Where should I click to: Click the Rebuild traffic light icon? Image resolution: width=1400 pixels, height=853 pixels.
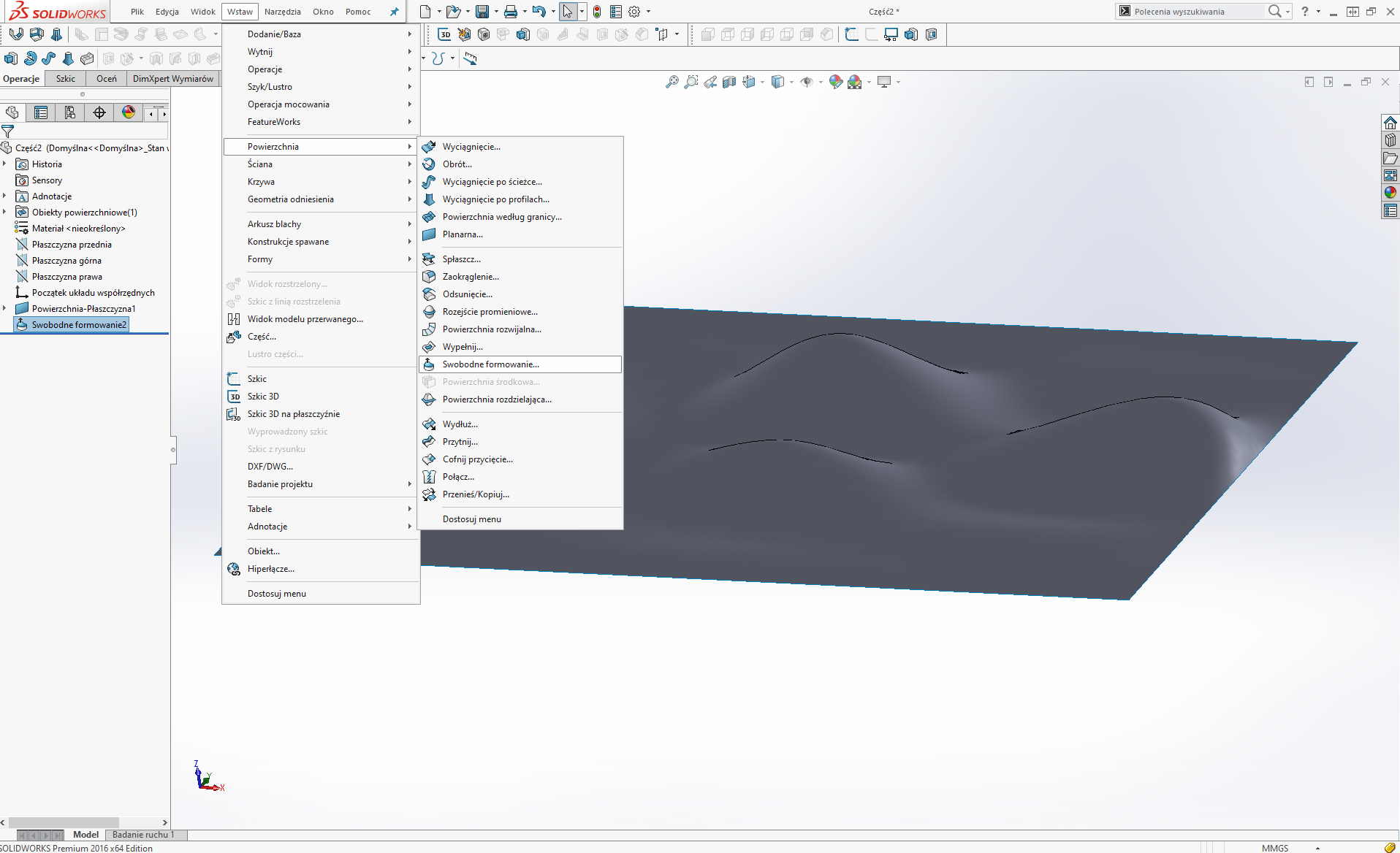[597, 12]
